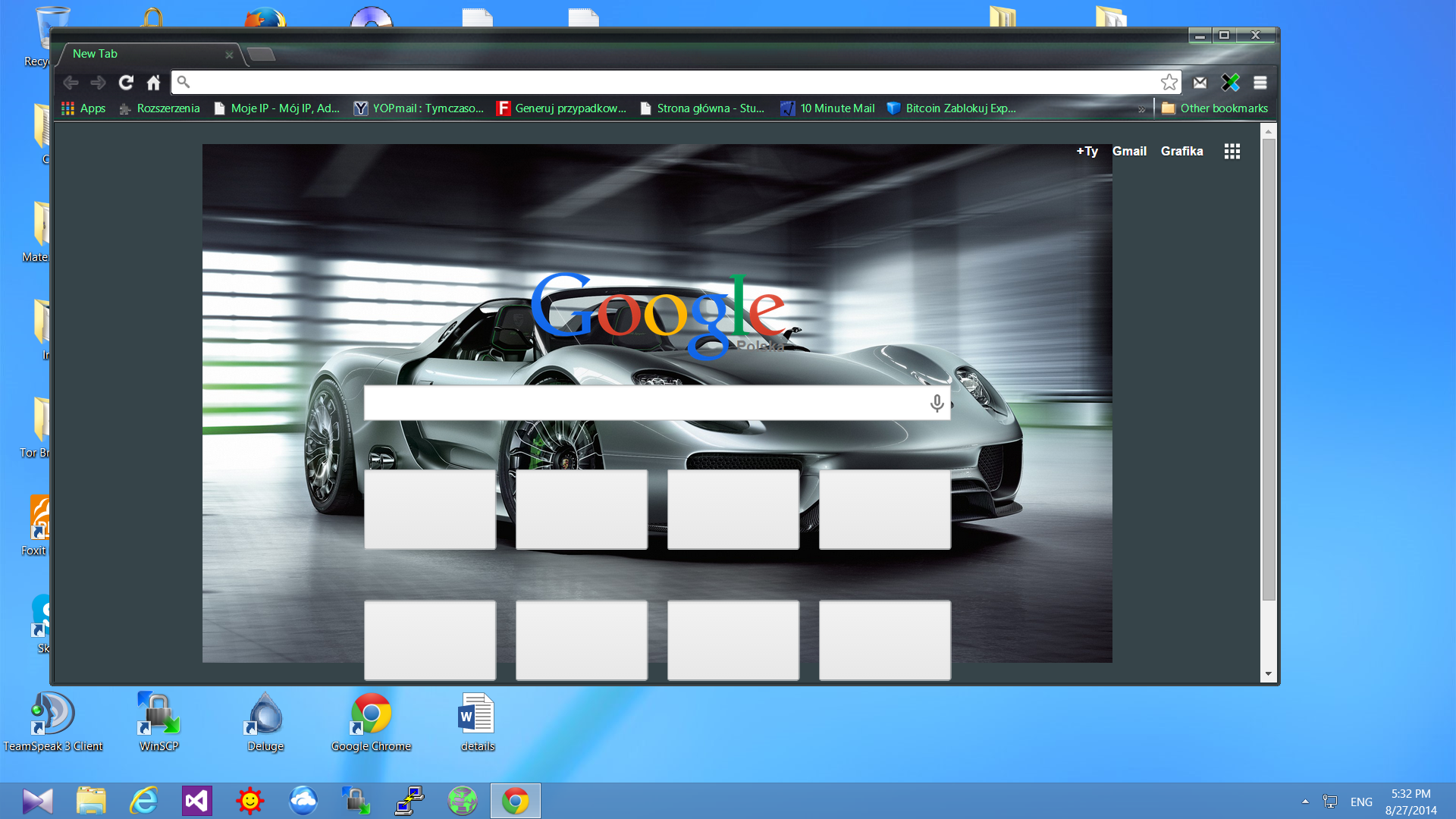
Task: Open the networked computers taskbar icon
Action: coord(409,801)
